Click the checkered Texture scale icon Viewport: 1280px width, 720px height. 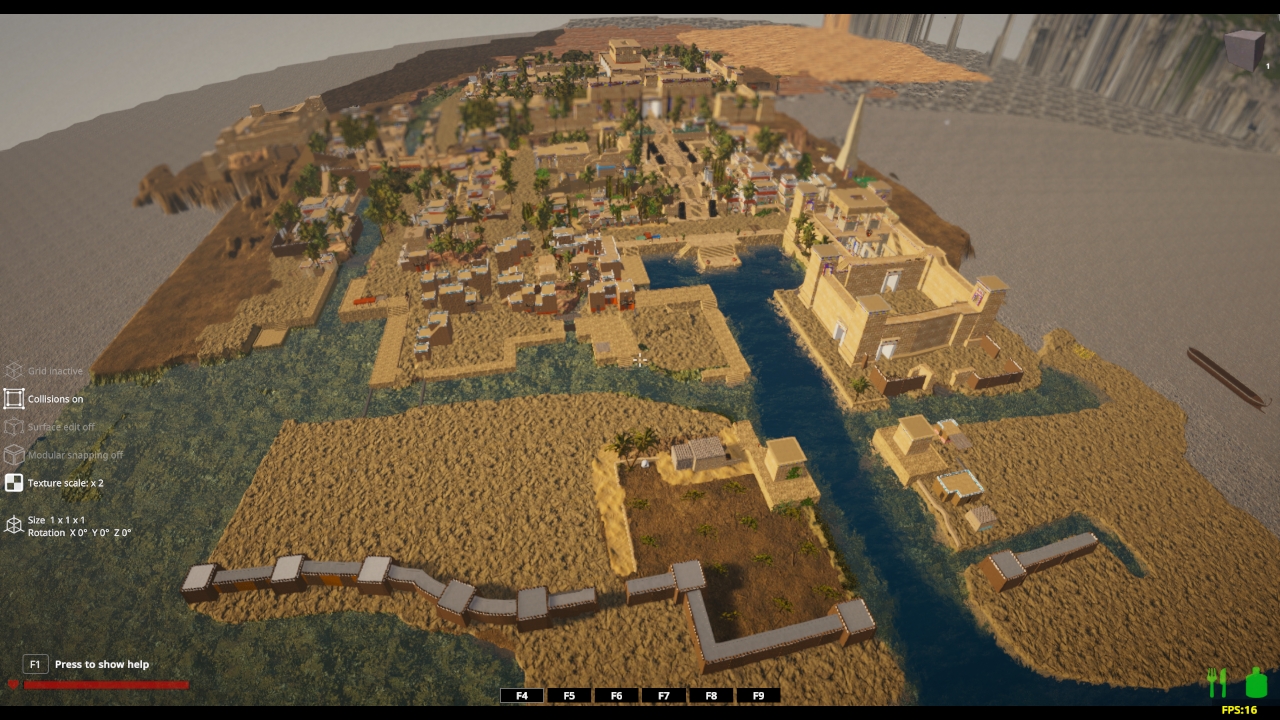point(13,483)
